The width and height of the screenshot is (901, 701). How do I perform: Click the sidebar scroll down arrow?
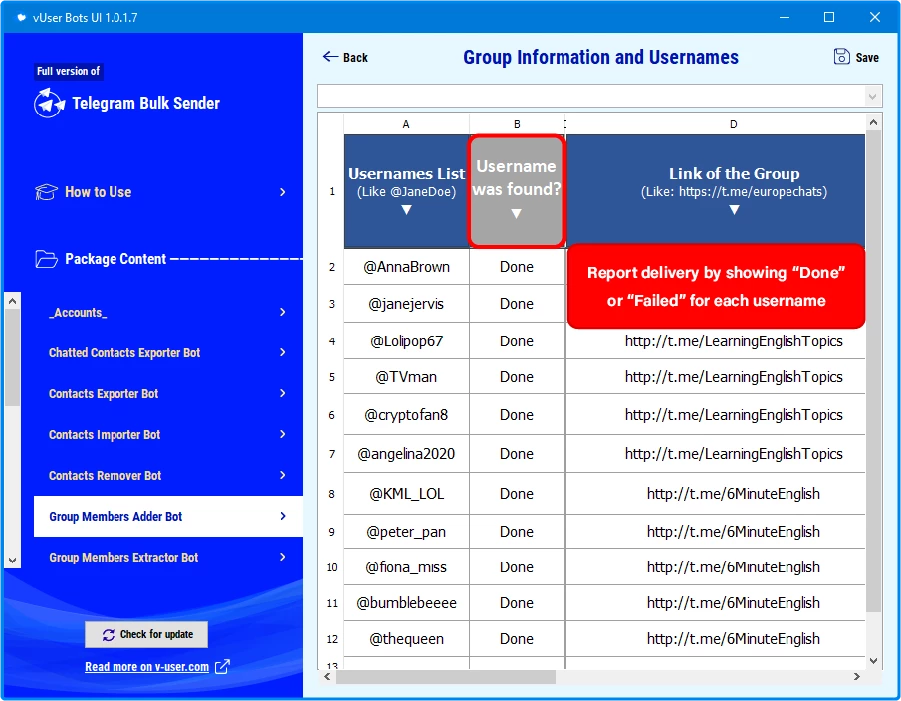click(13, 560)
